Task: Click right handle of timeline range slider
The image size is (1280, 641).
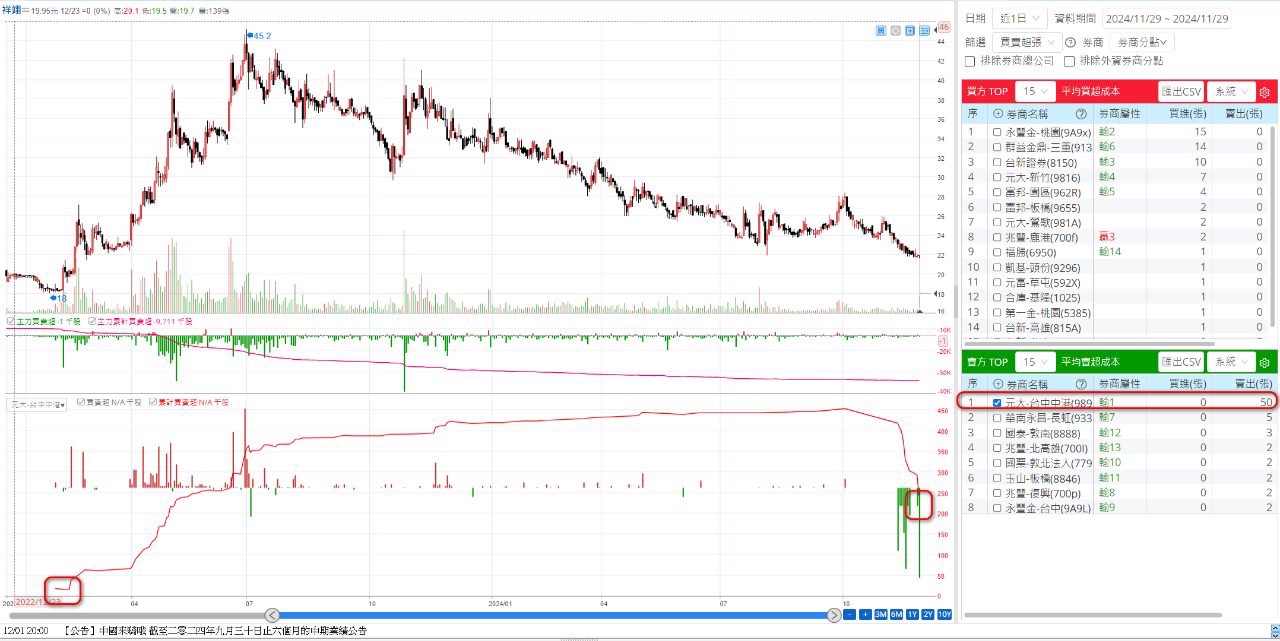Action: point(834,614)
